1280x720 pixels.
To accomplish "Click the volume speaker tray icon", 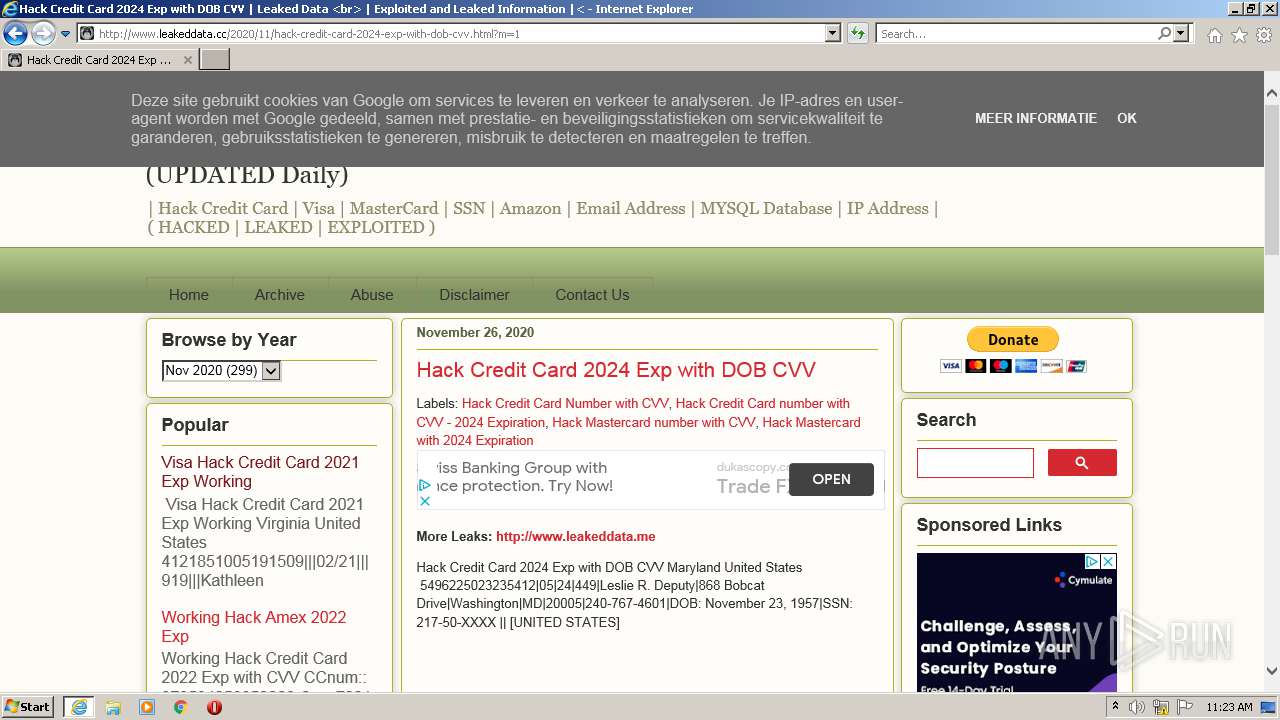I will coord(1137,707).
